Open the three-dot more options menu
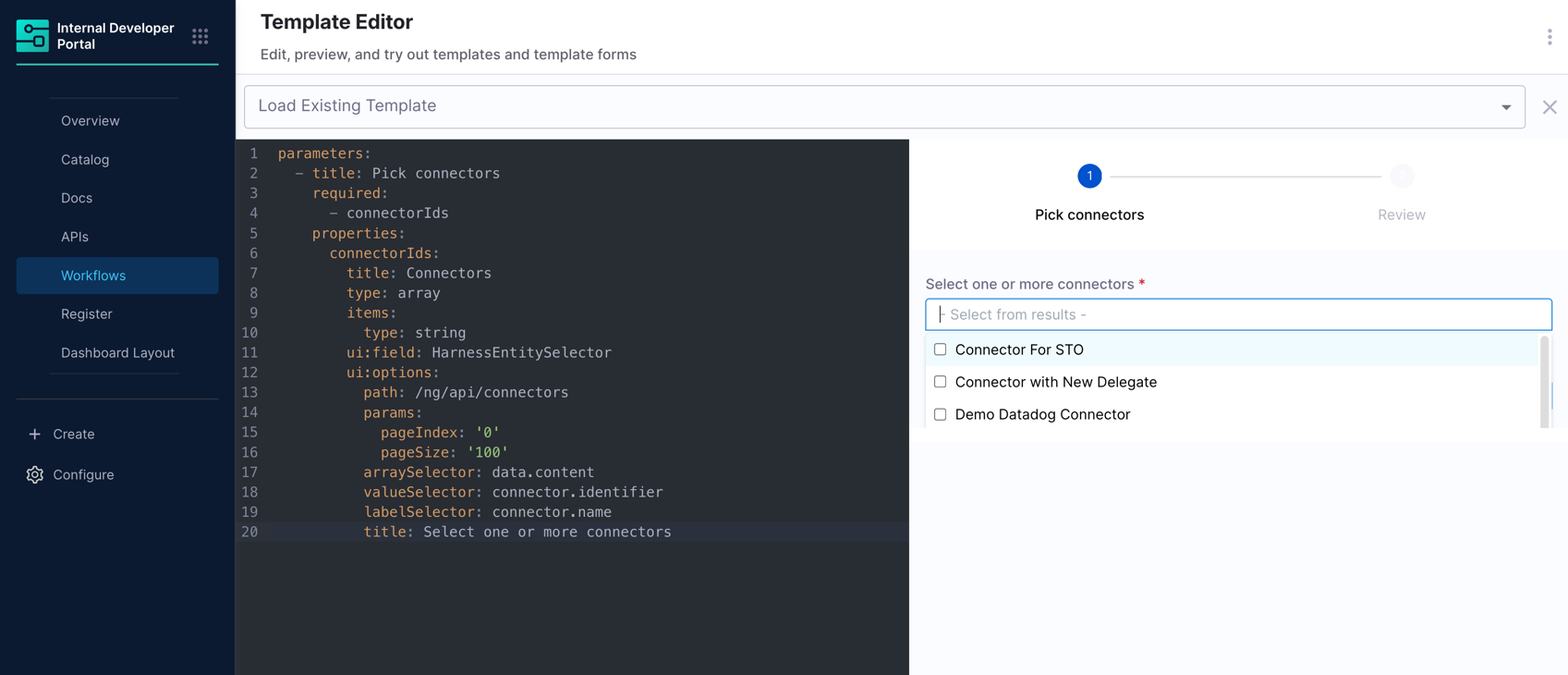This screenshot has height=675, width=1568. pyautogui.click(x=1549, y=37)
